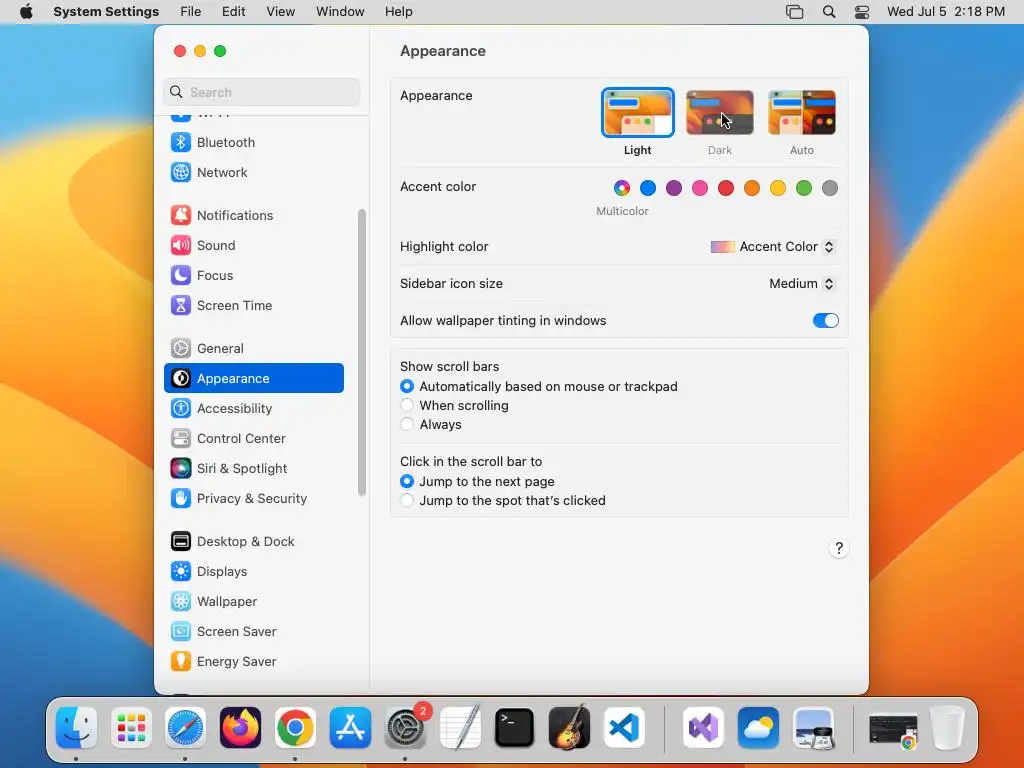Screen dimensions: 1024x768
Task: Pick the purple accent color
Action: point(674,189)
